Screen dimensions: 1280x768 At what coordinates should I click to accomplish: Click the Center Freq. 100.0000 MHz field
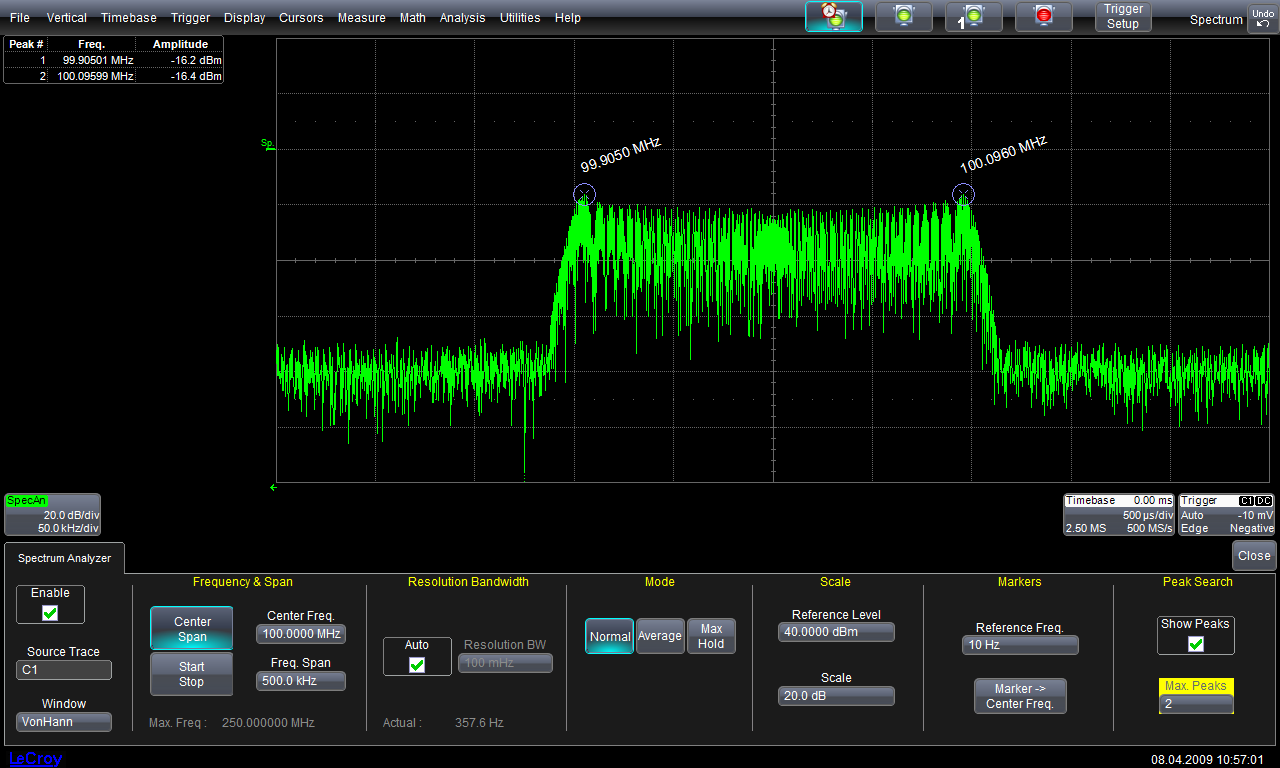(x=301, y=634)
